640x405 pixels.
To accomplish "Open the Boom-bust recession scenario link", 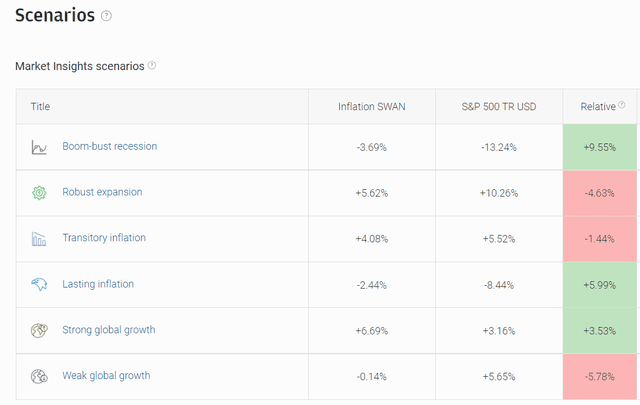I will pos(109,146).
